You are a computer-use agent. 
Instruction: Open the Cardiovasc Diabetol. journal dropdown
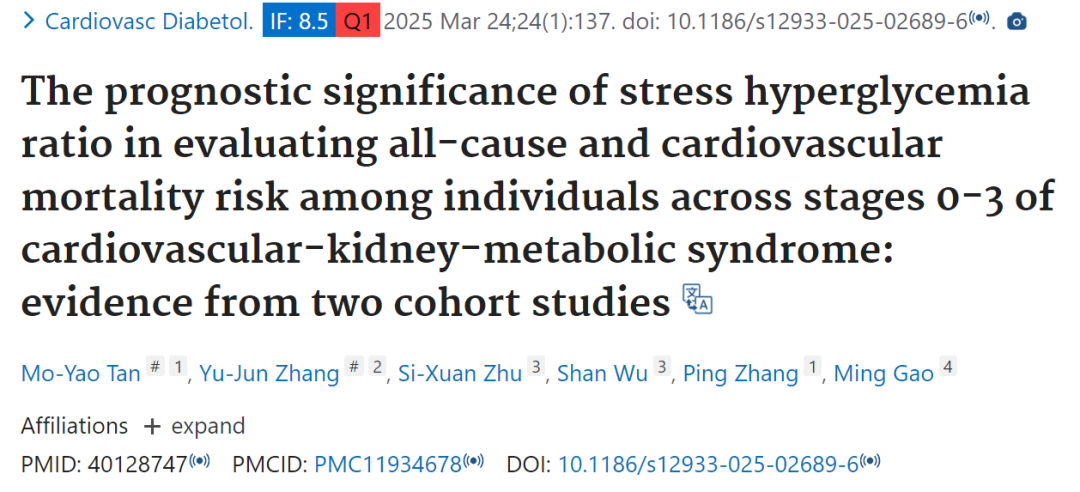click(149, 22)
